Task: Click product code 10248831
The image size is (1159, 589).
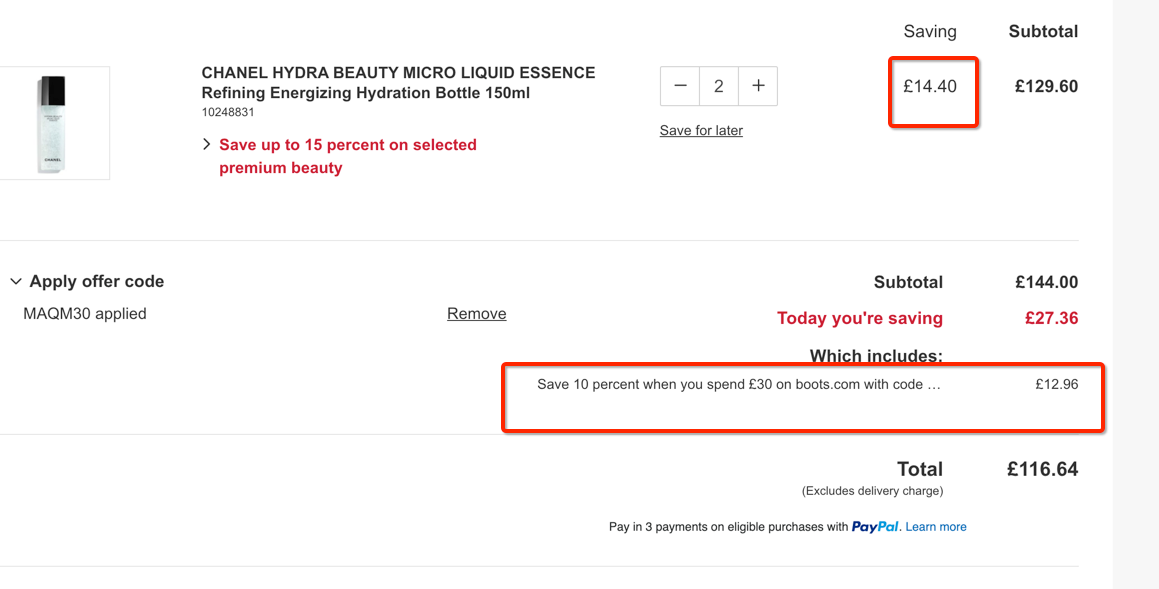Action: point(228,112)
